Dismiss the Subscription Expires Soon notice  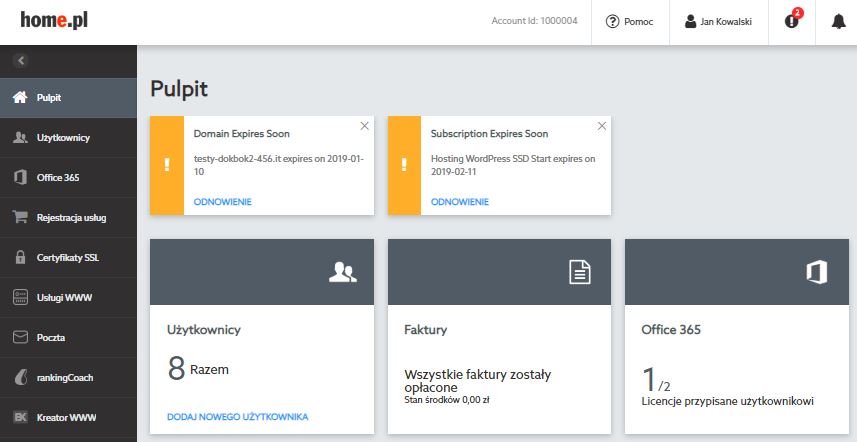(x=602, y=126)
